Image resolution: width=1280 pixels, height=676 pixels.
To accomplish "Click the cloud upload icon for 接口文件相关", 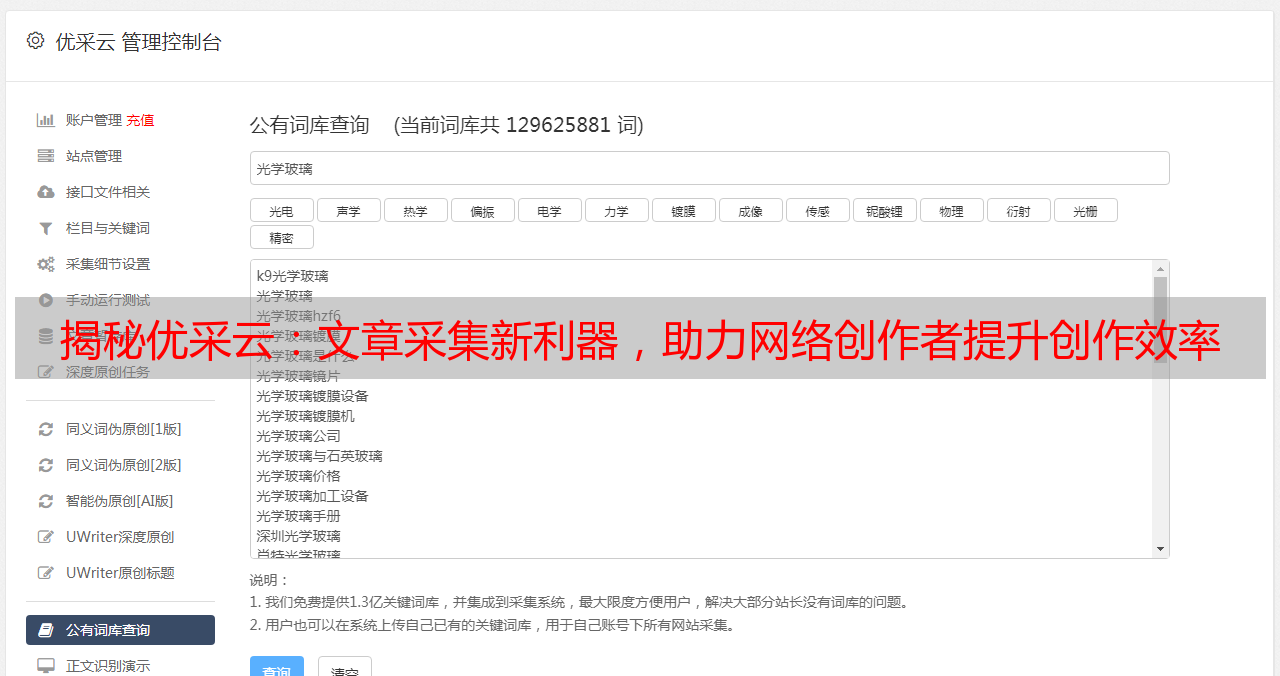I will click(x=46, y=192).
